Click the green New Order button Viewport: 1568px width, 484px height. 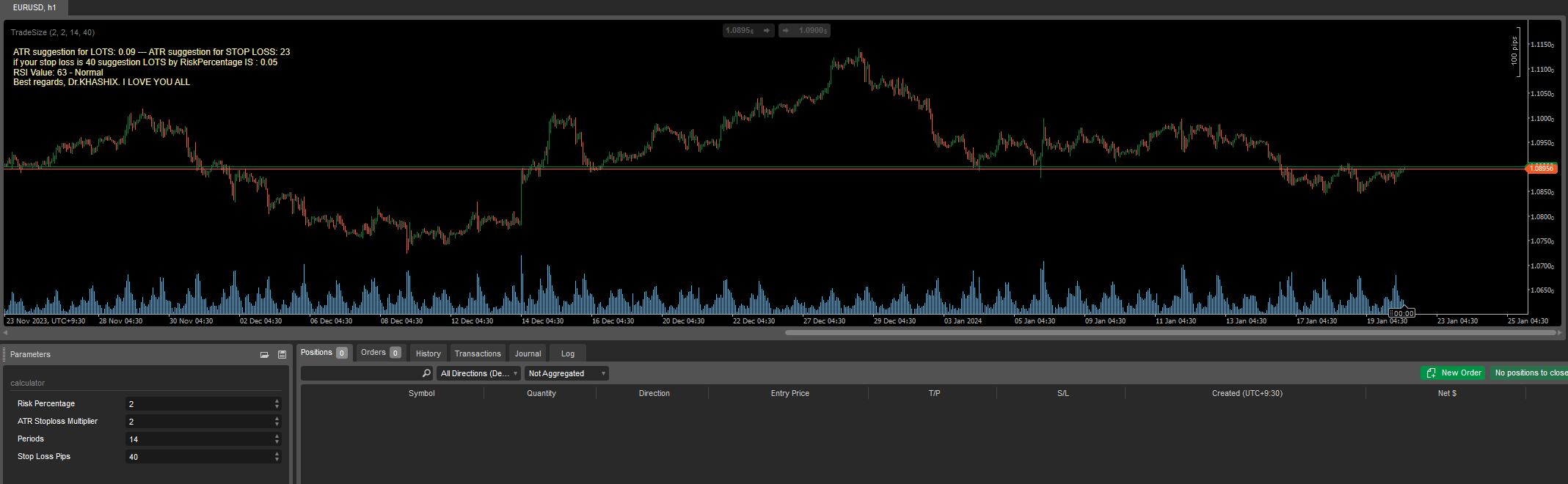click(x=1453, y=373)
